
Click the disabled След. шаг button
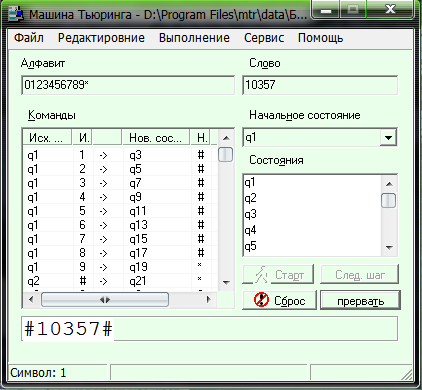pyautogui.click(x=360, y=275)
